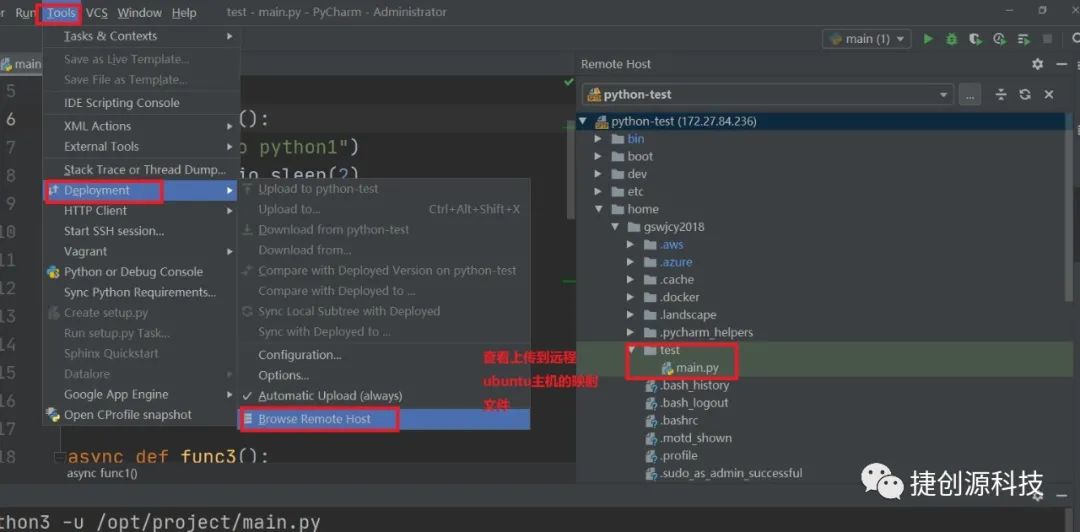The width and height of the screenshot is (1080, 532).
Task: Expand the .aws folder
Action: click(631, 245)
